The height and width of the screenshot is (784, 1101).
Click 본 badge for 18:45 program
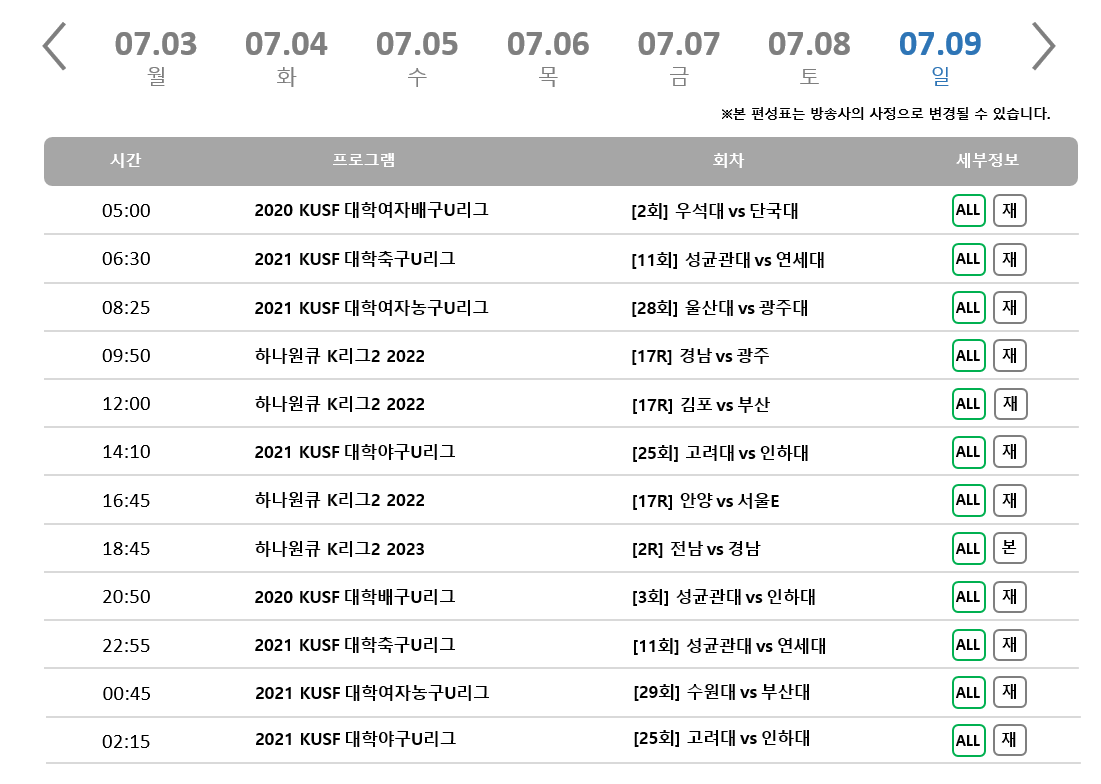pos(1010,548)
